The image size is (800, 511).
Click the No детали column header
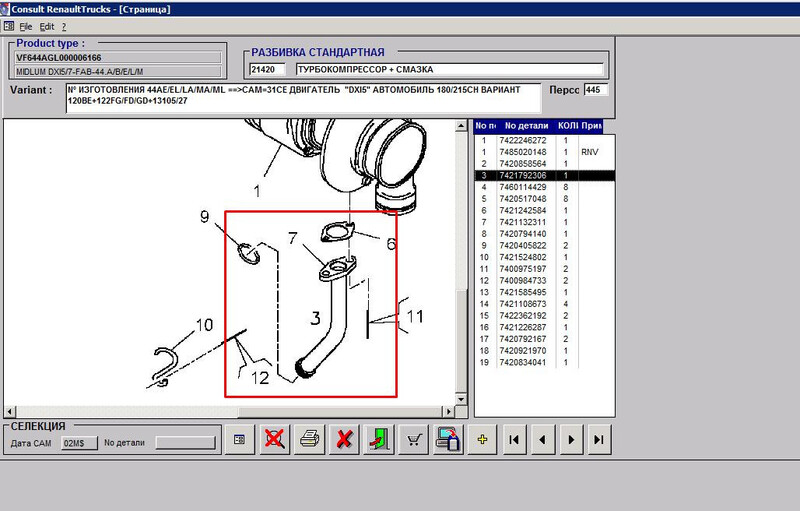click(x=526, y=125)
